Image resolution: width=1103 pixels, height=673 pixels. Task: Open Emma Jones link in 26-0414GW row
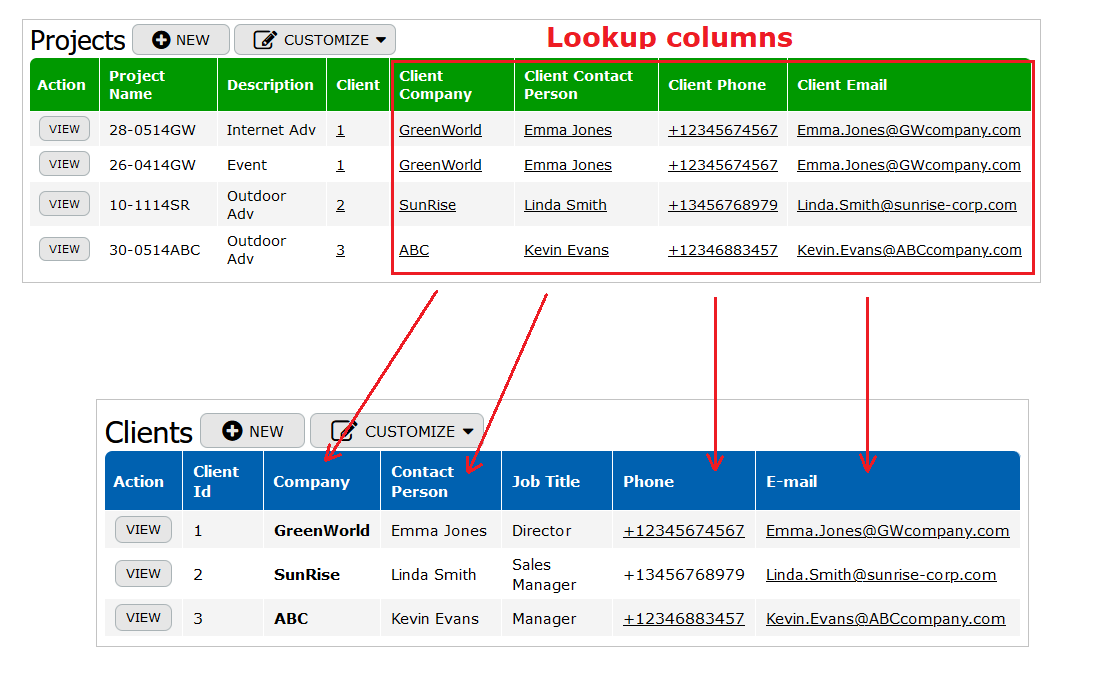click(x=568, y=165)
